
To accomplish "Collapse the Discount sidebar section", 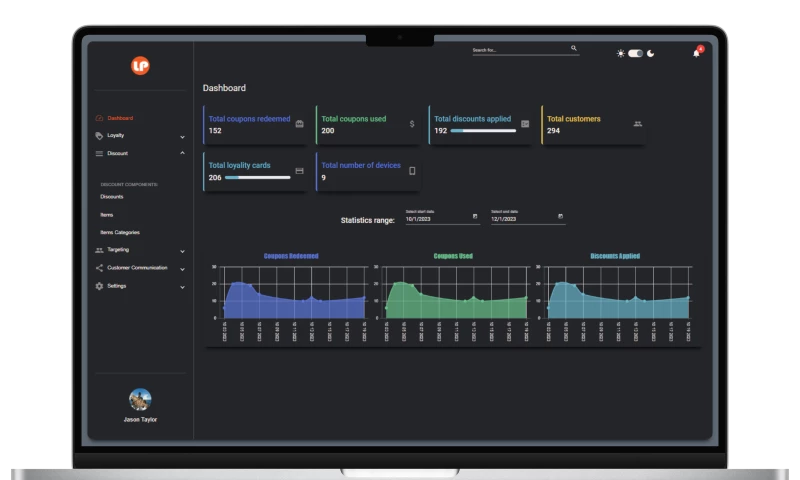I will 182,153.
